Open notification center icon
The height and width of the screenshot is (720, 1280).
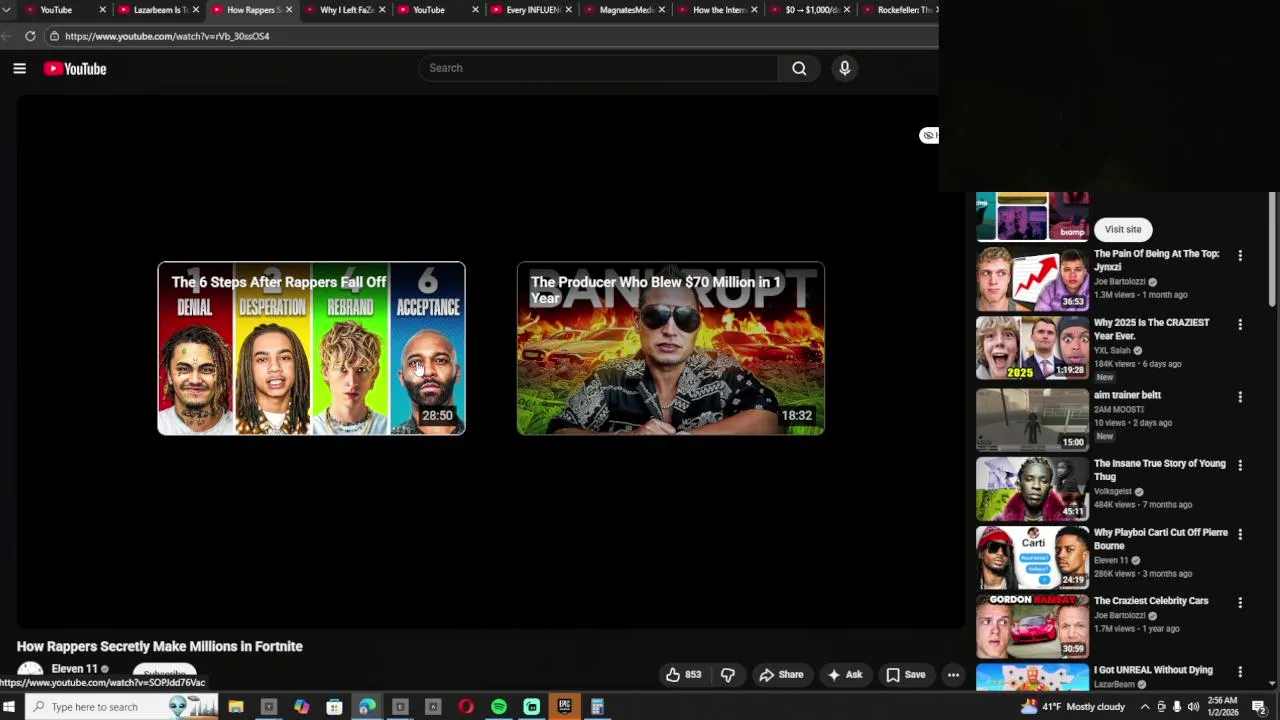[x=1259, y=707]
